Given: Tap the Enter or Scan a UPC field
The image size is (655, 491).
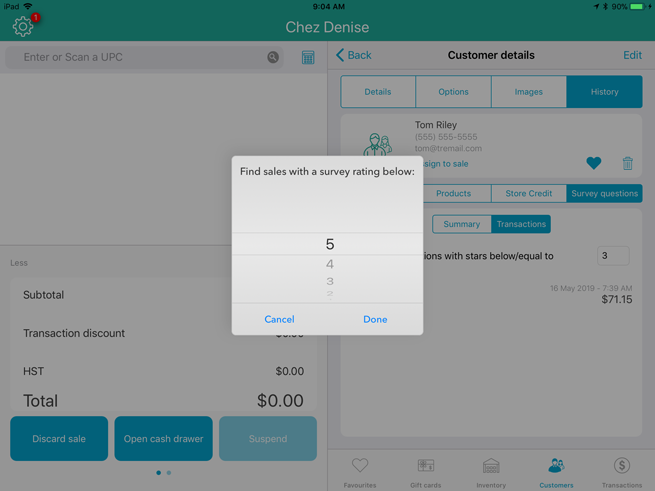Looking at the screenshot, I should 140,58.
